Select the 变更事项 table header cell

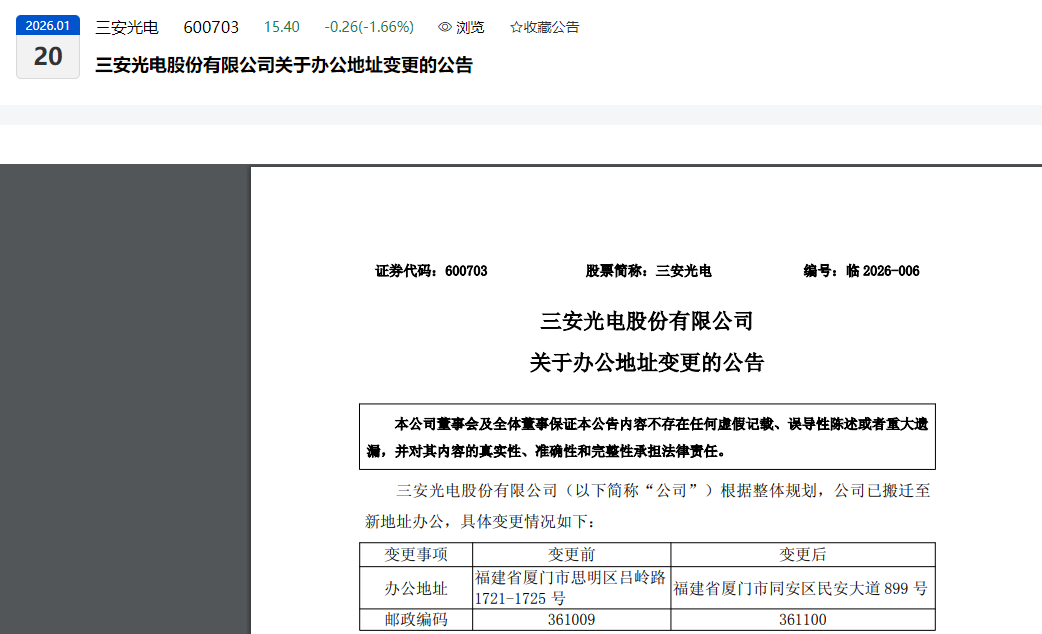[416, 555]
